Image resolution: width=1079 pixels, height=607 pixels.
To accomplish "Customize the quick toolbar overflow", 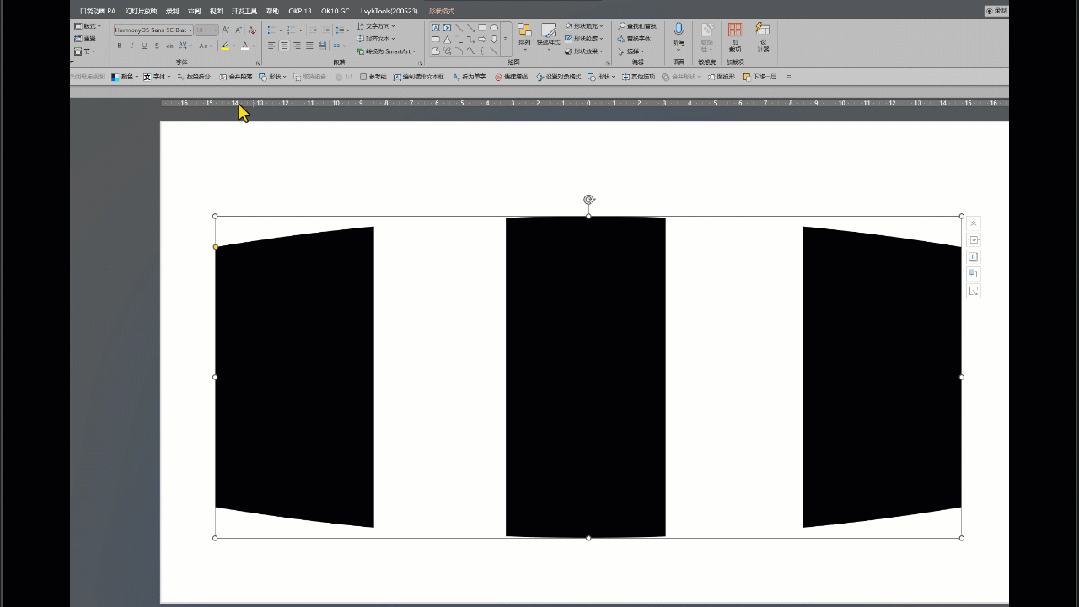I will tap(789, 76).
